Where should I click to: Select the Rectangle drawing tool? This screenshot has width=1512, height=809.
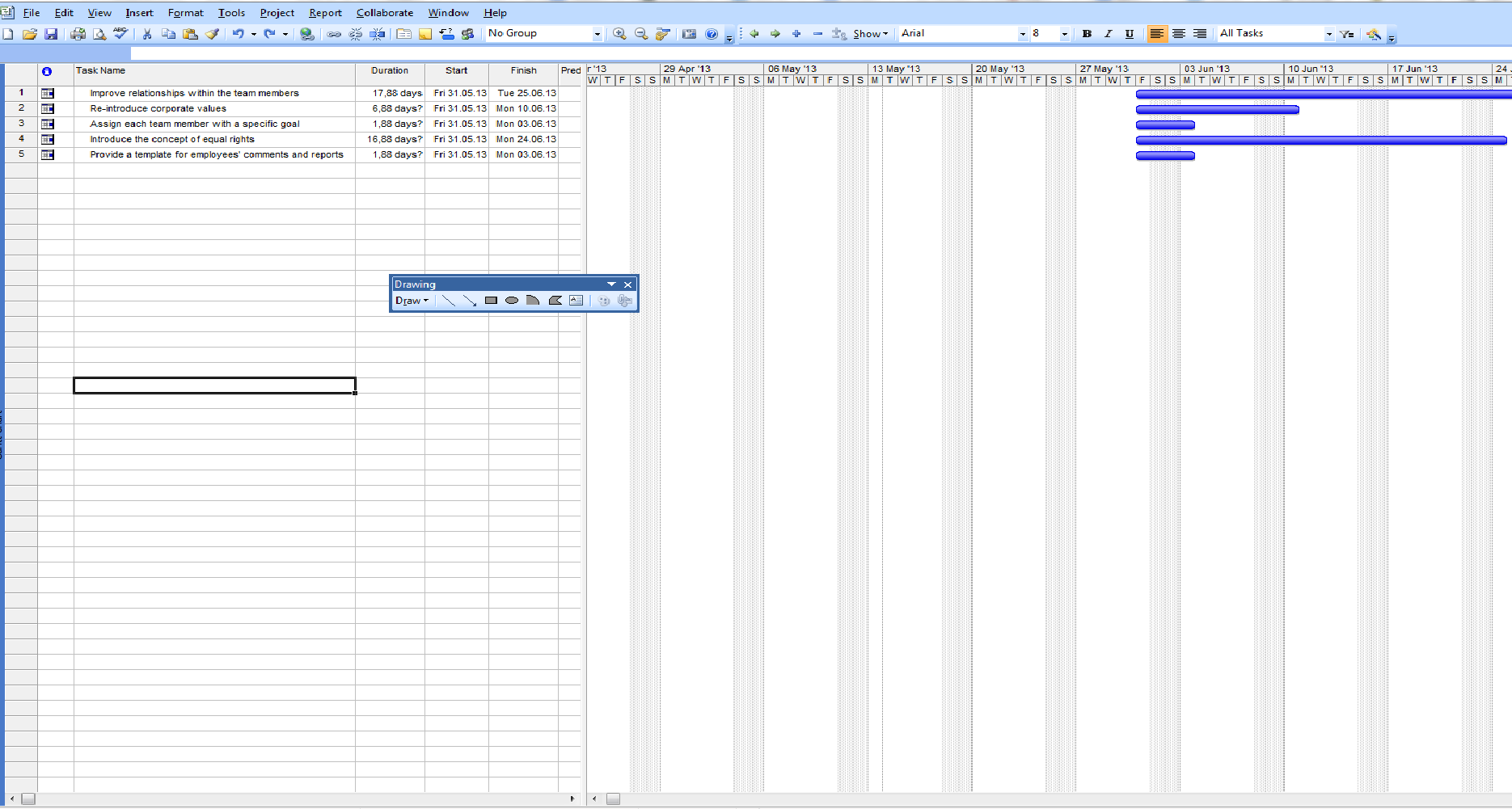(491, 301)
